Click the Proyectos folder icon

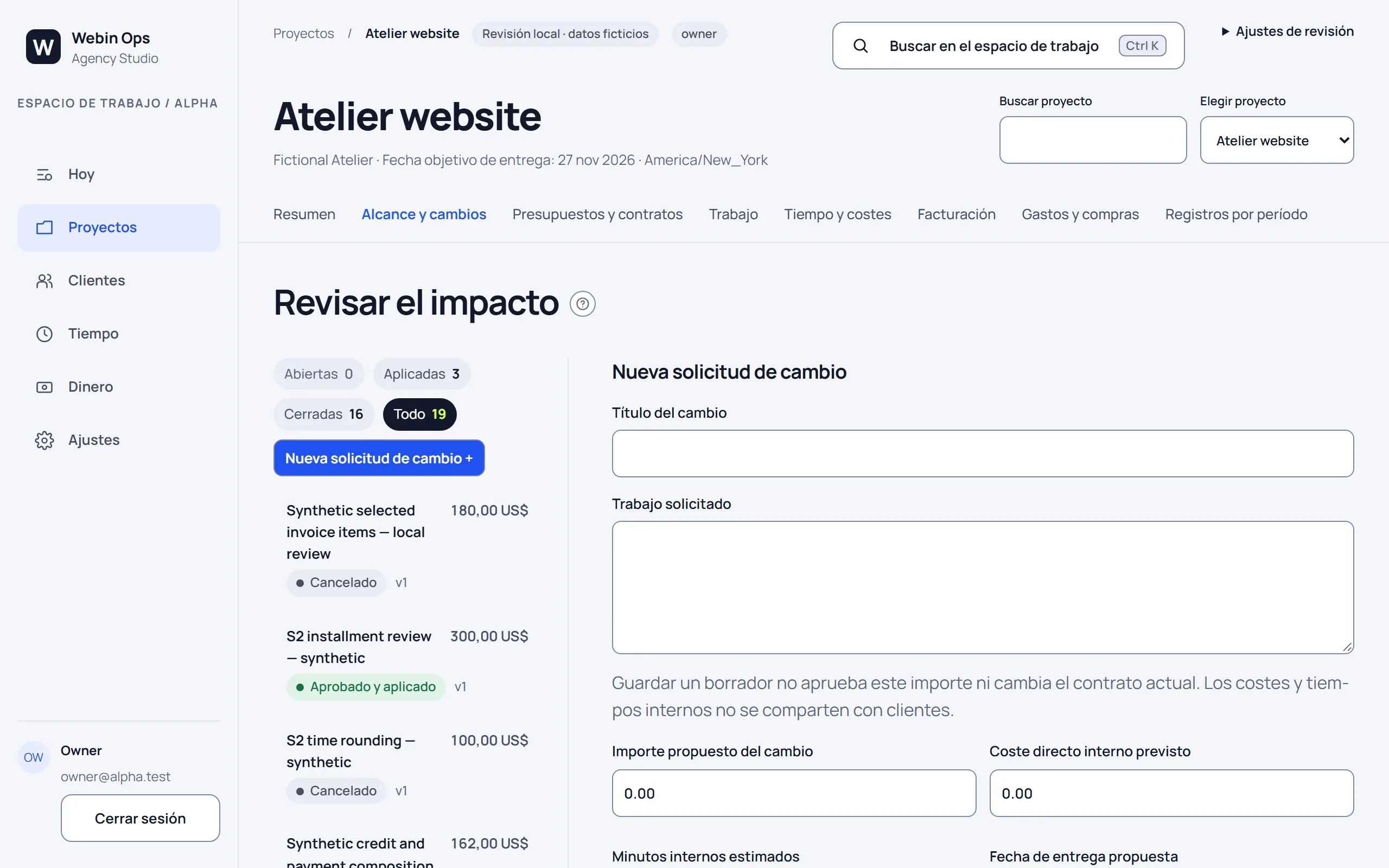point(44,227)
